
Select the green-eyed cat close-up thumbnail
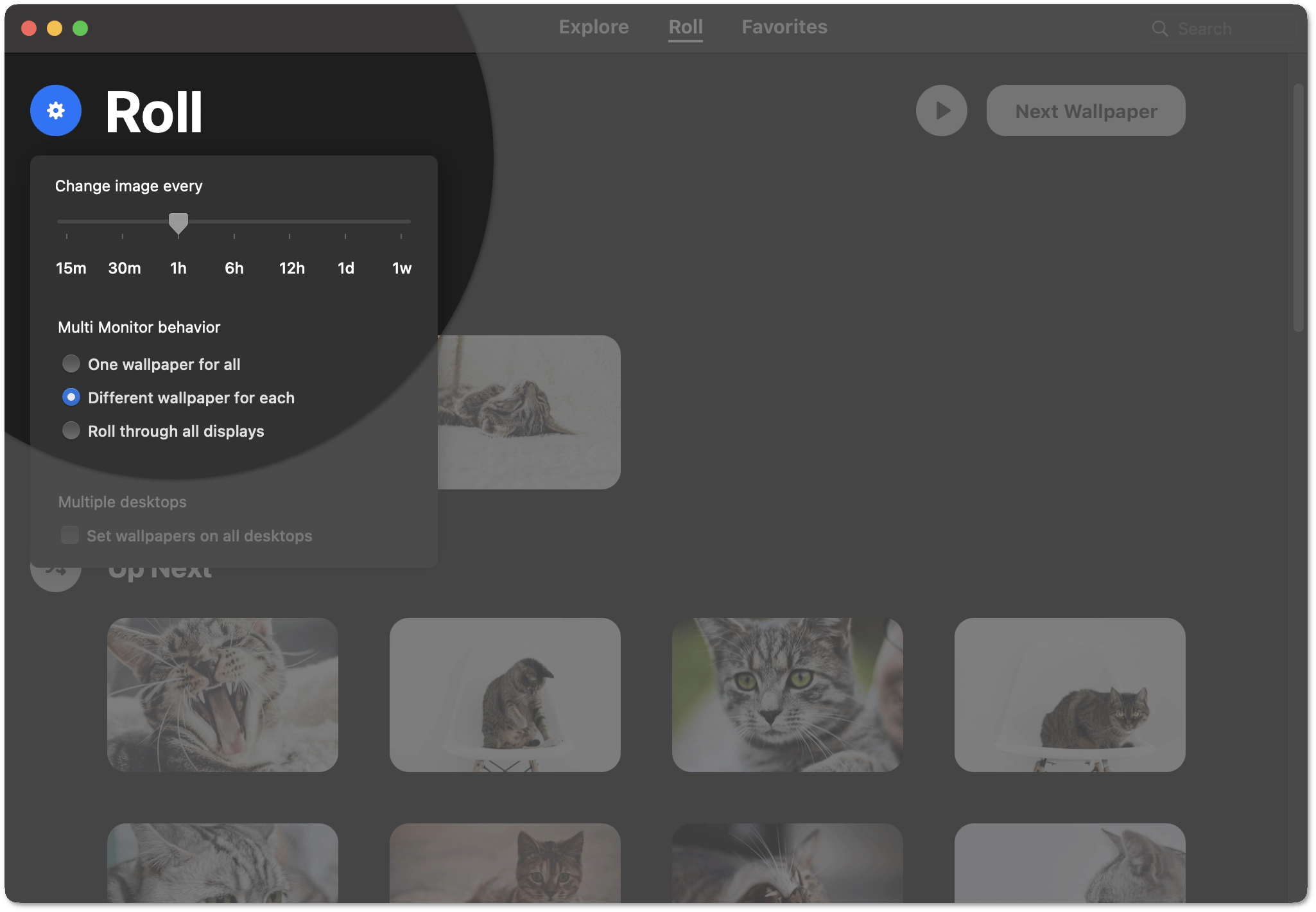pos(787,694)
